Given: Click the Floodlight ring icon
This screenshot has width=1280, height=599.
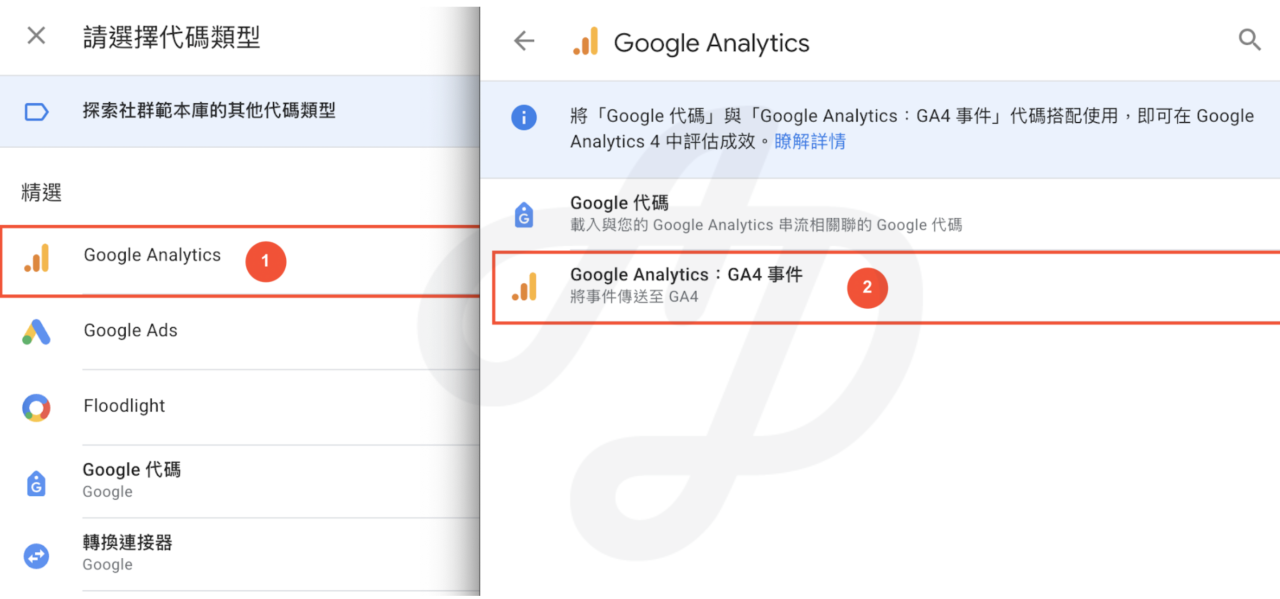Looking at the screenshot, I should tap(36, 407).
